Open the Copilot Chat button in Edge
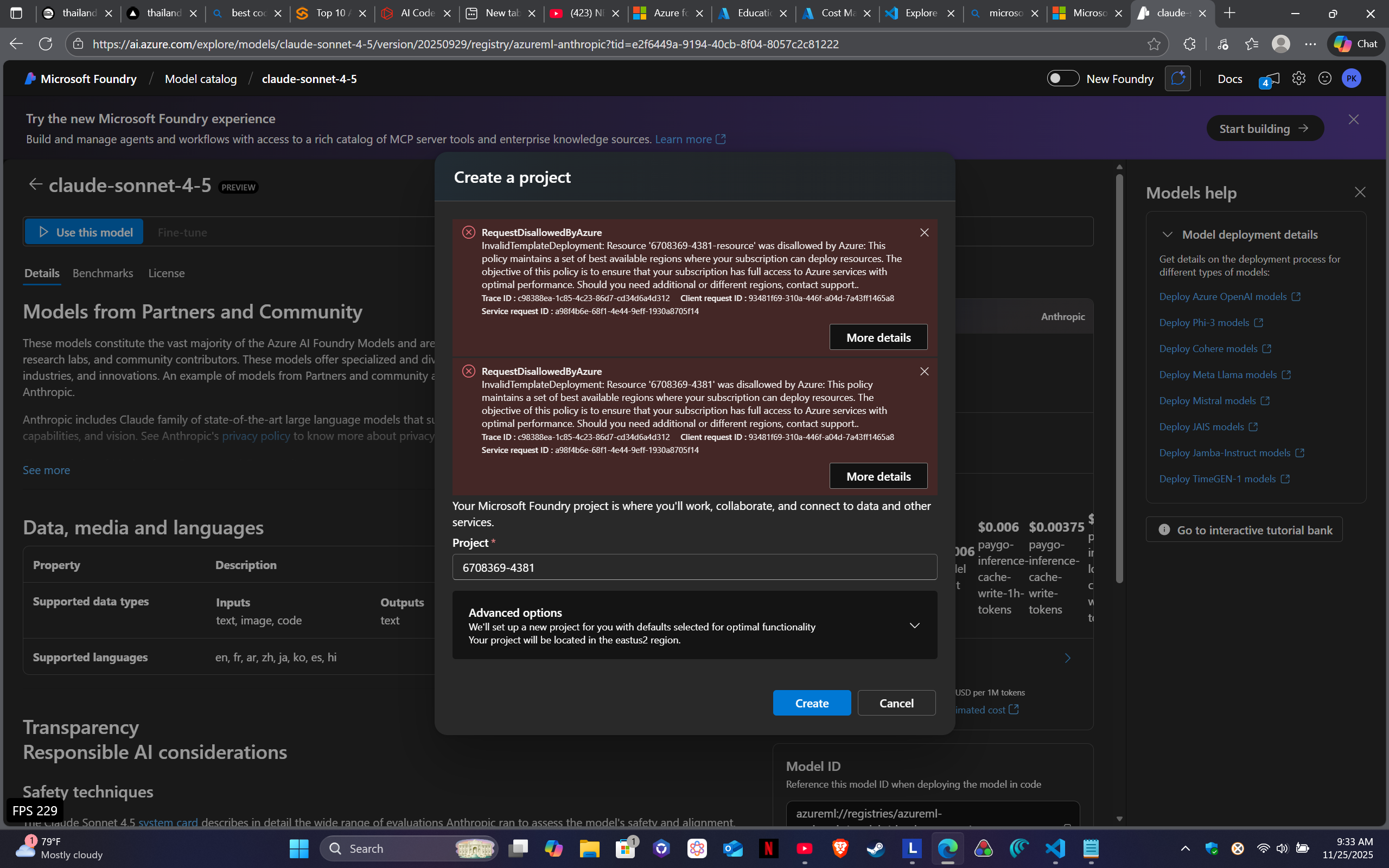The image size is (1389, 868). tap(1356, 44)
